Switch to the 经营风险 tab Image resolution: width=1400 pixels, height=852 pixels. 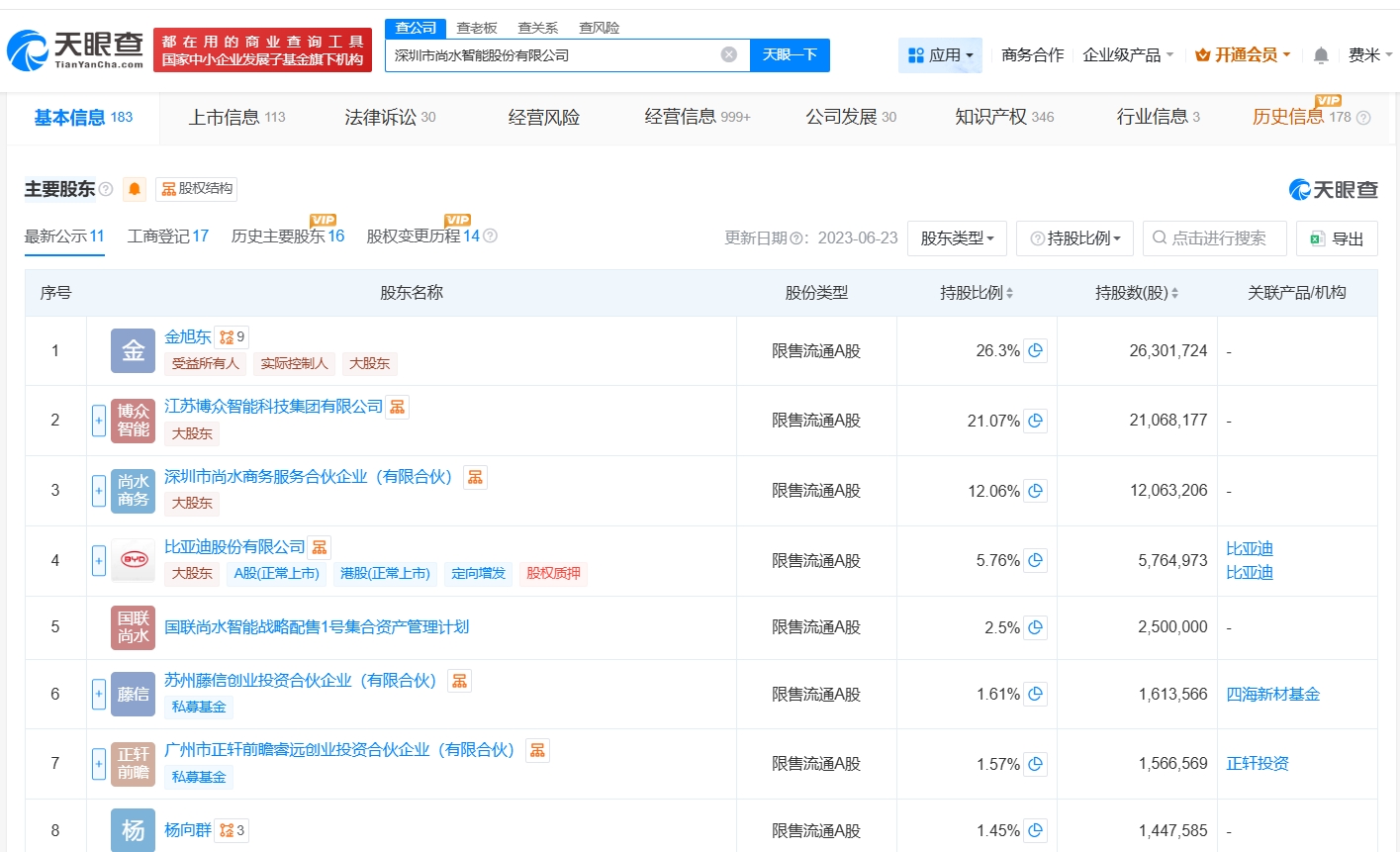[544, 118]
